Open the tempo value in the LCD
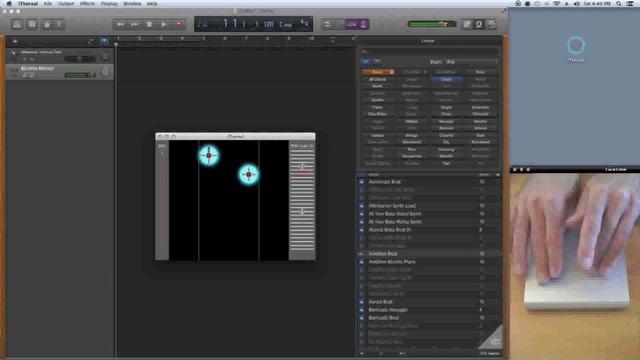The height and width of the screenshot is (360, 640). (269, 24)
